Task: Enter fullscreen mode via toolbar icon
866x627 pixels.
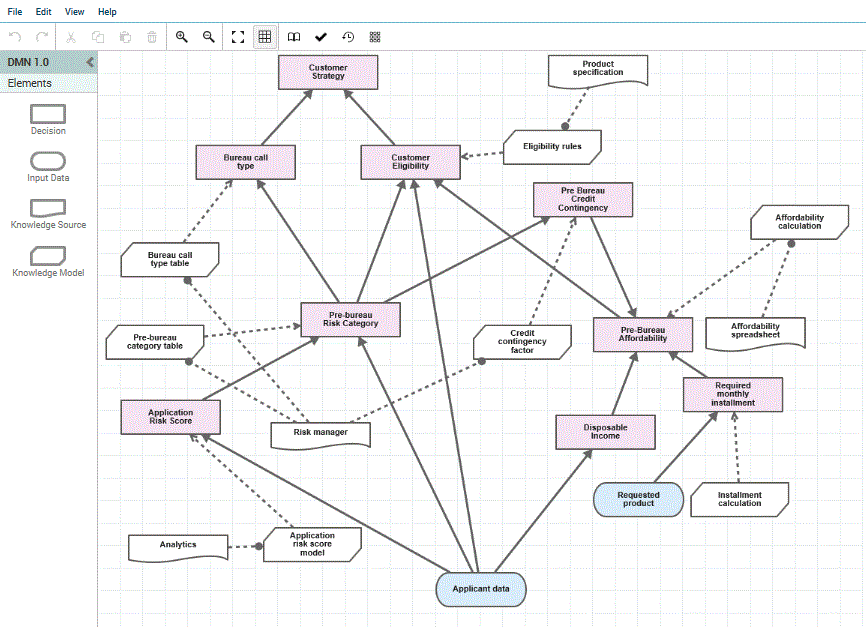Action: coord(238,37)
